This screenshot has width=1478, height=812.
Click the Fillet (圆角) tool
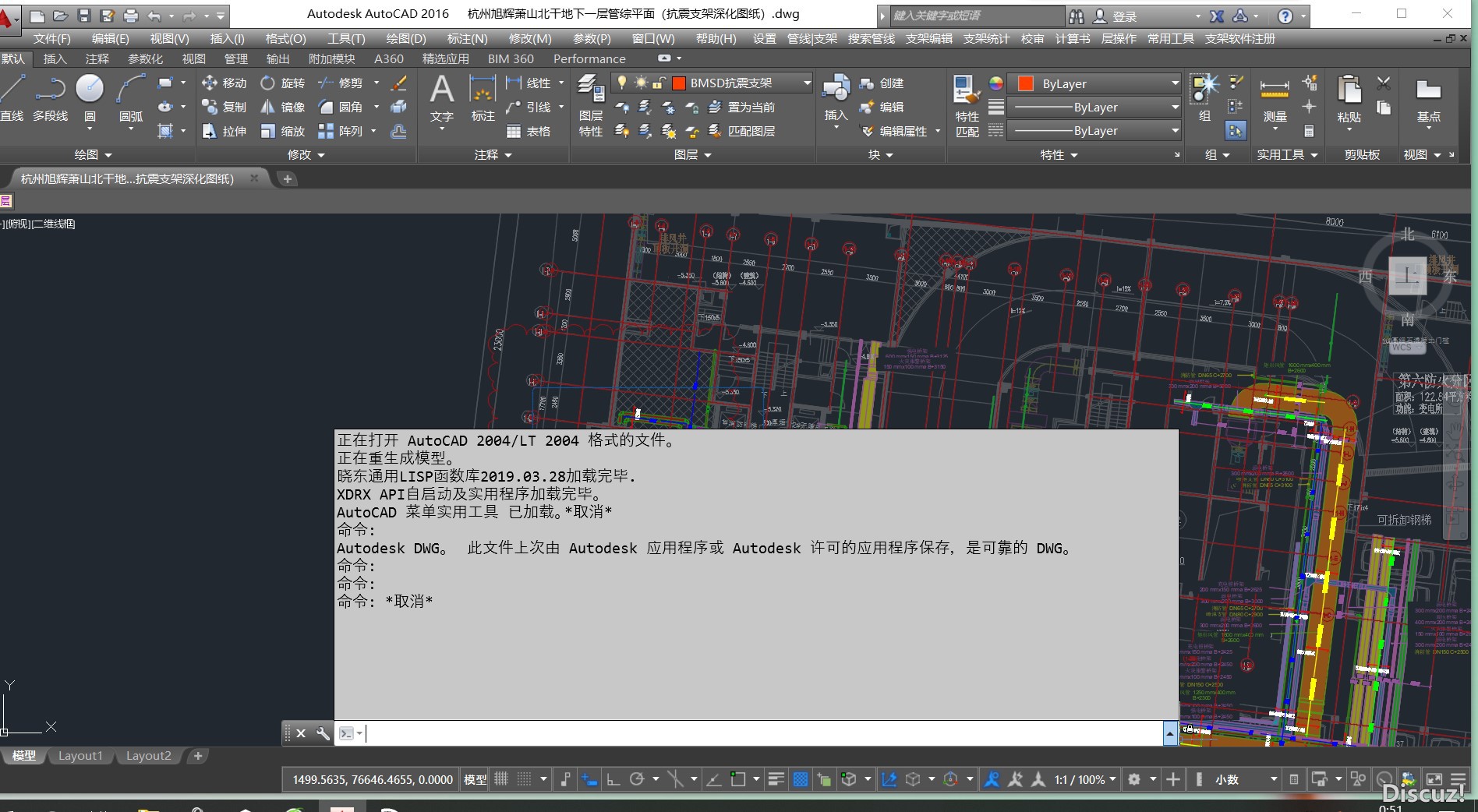tap(341, 107)
